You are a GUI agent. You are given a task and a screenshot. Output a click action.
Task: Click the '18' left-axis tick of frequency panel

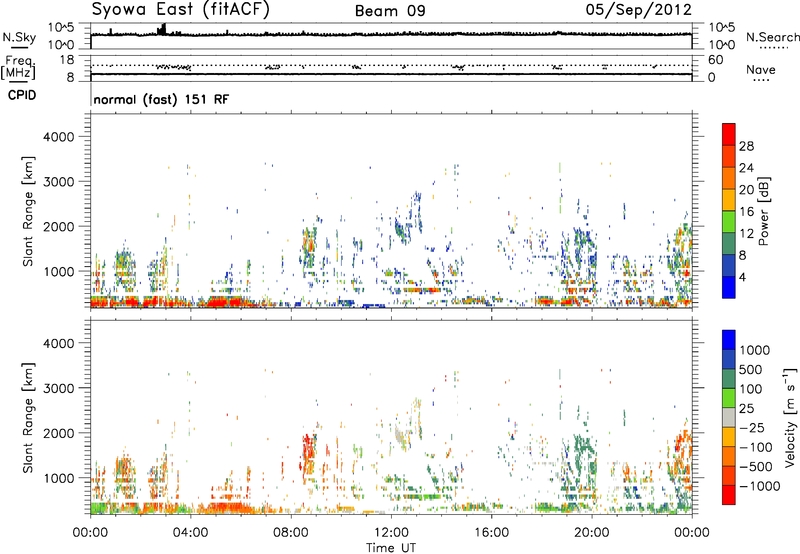[67, 60]
